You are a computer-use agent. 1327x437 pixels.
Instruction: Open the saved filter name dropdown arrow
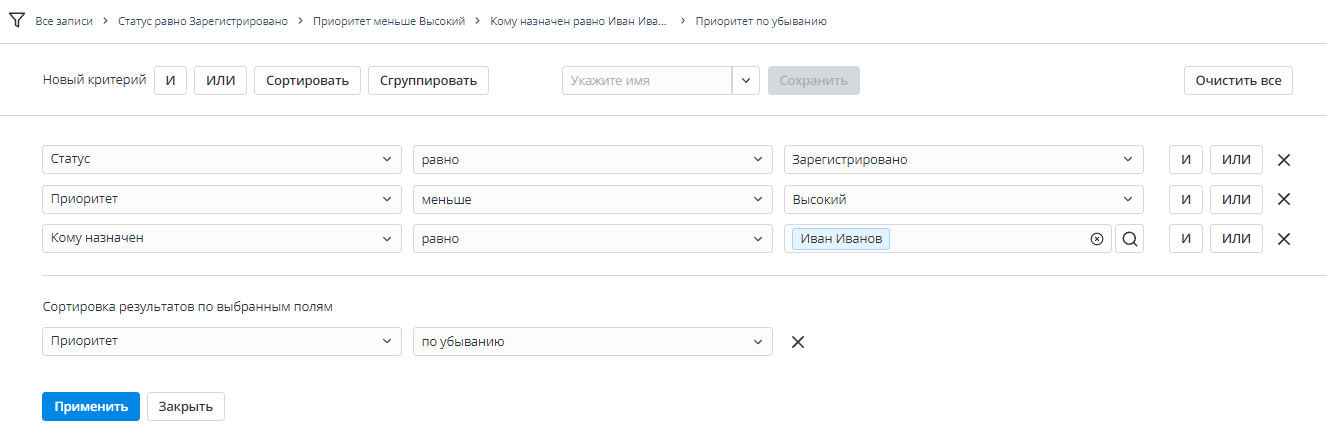(746, 81)
